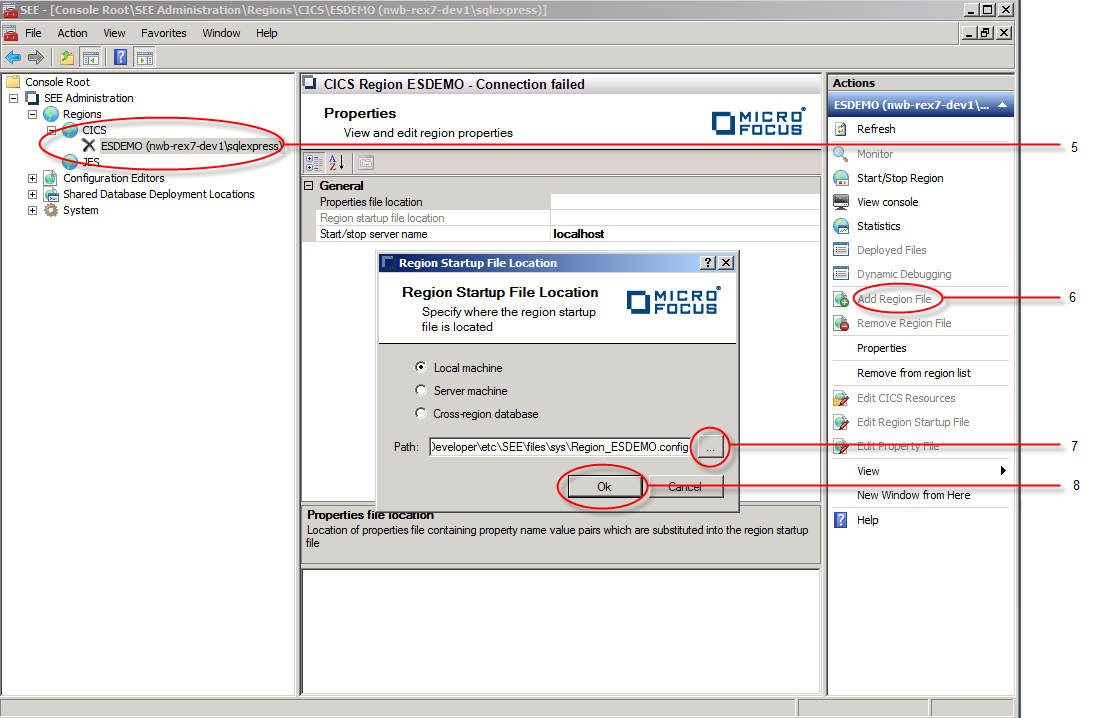Click the blue Back arrow in toolbar
This screenshot has height=718, width=1099.
click(13, 57)
